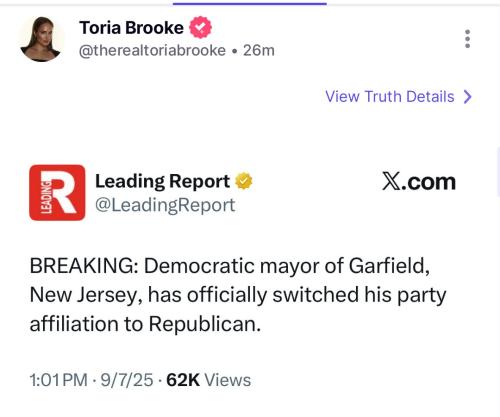Open the three-dot post options menu

[x=468, y=39]
